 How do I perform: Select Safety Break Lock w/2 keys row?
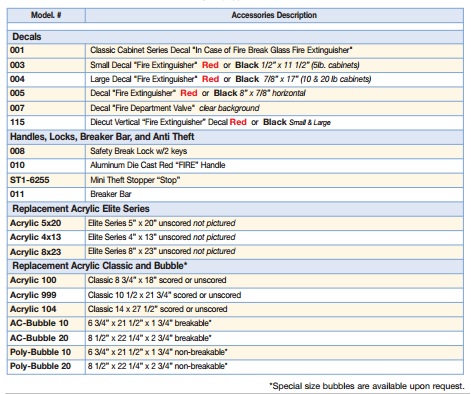pyautogui.click(x=235, y=151)
